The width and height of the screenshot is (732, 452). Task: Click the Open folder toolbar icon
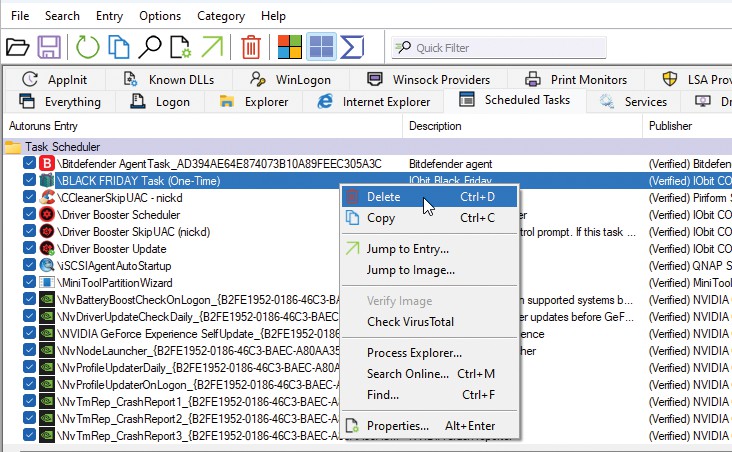17,47
